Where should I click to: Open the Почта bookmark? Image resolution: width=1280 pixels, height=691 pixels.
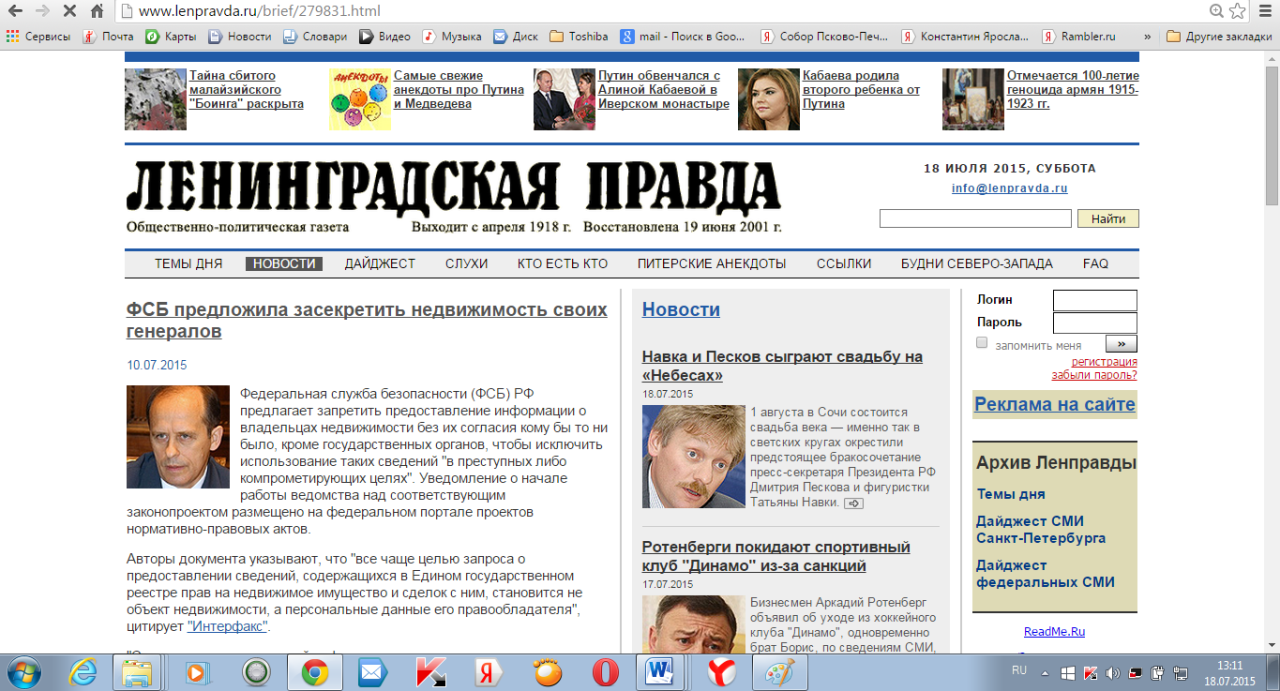tap(108, 36)
